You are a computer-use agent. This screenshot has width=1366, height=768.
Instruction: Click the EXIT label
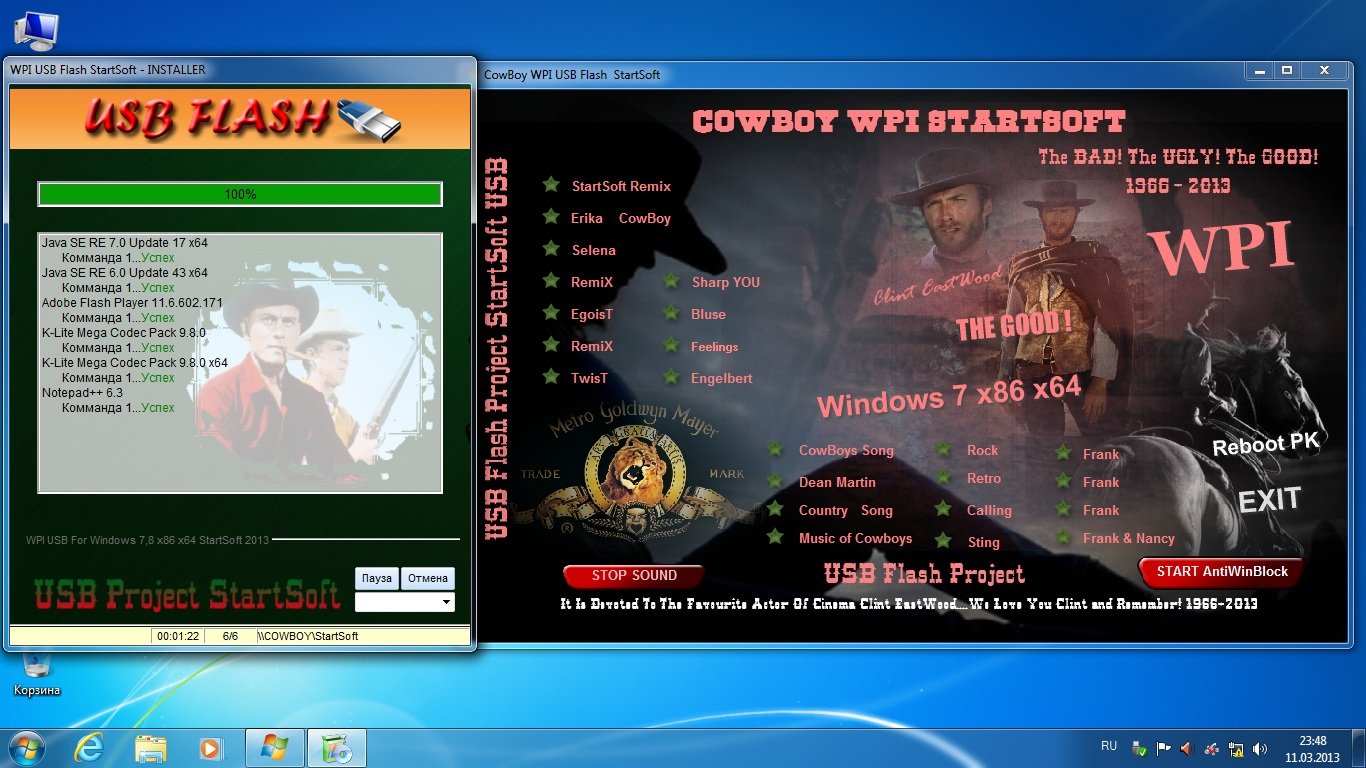[x=1270, y=500]
